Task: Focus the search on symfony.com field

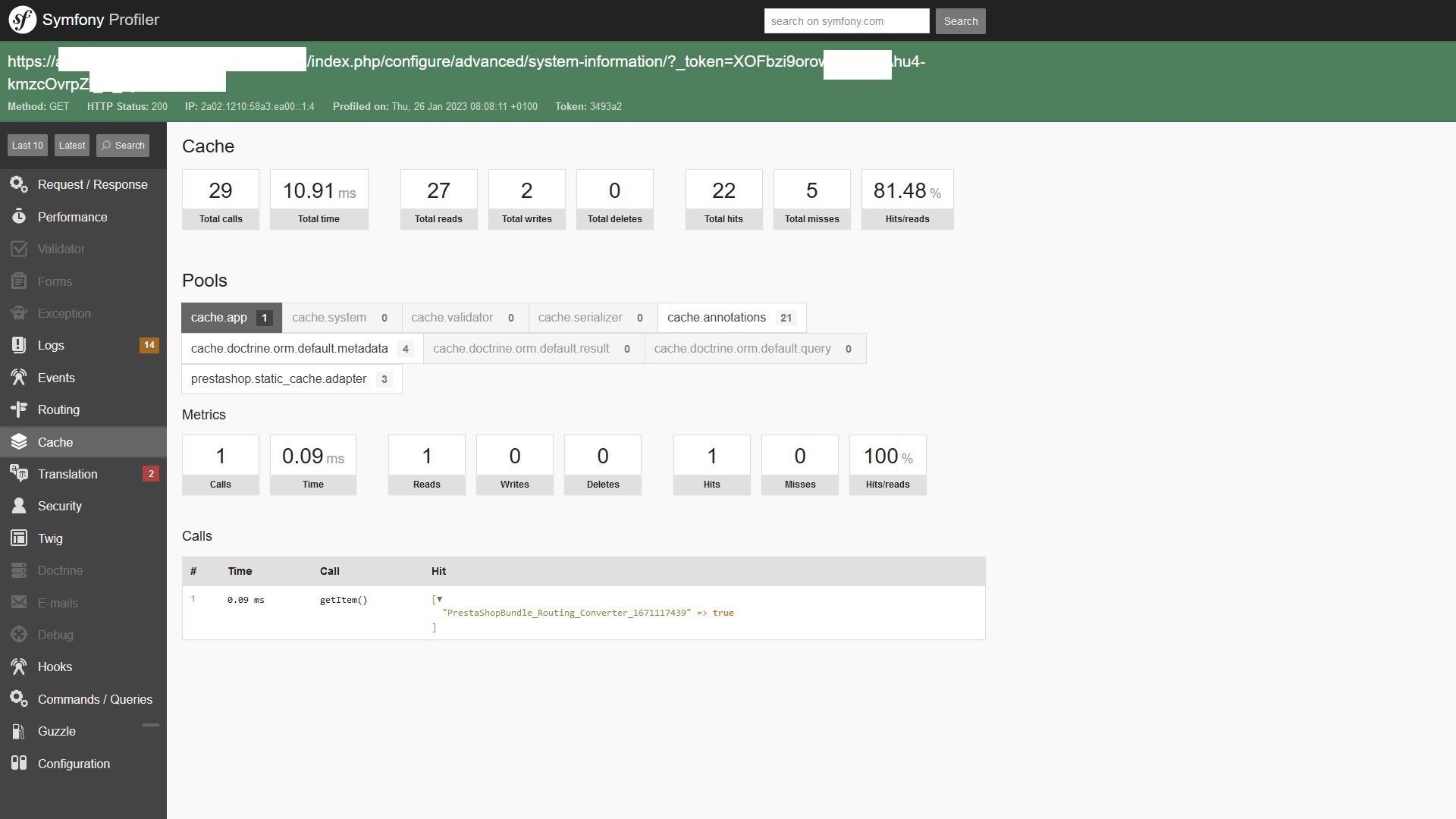Action: [846, 21]
